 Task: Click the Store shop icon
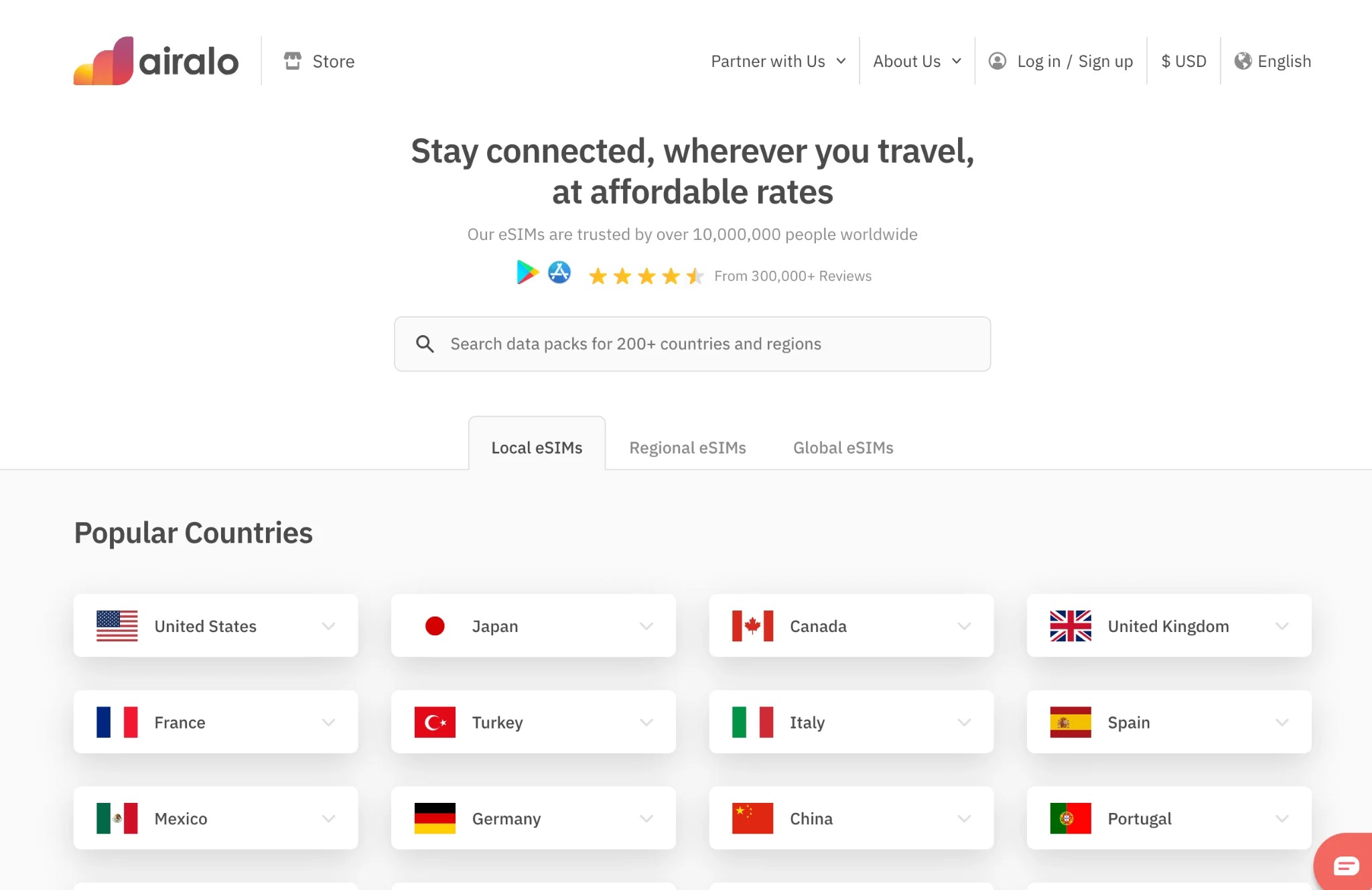(x=293, y=61)
